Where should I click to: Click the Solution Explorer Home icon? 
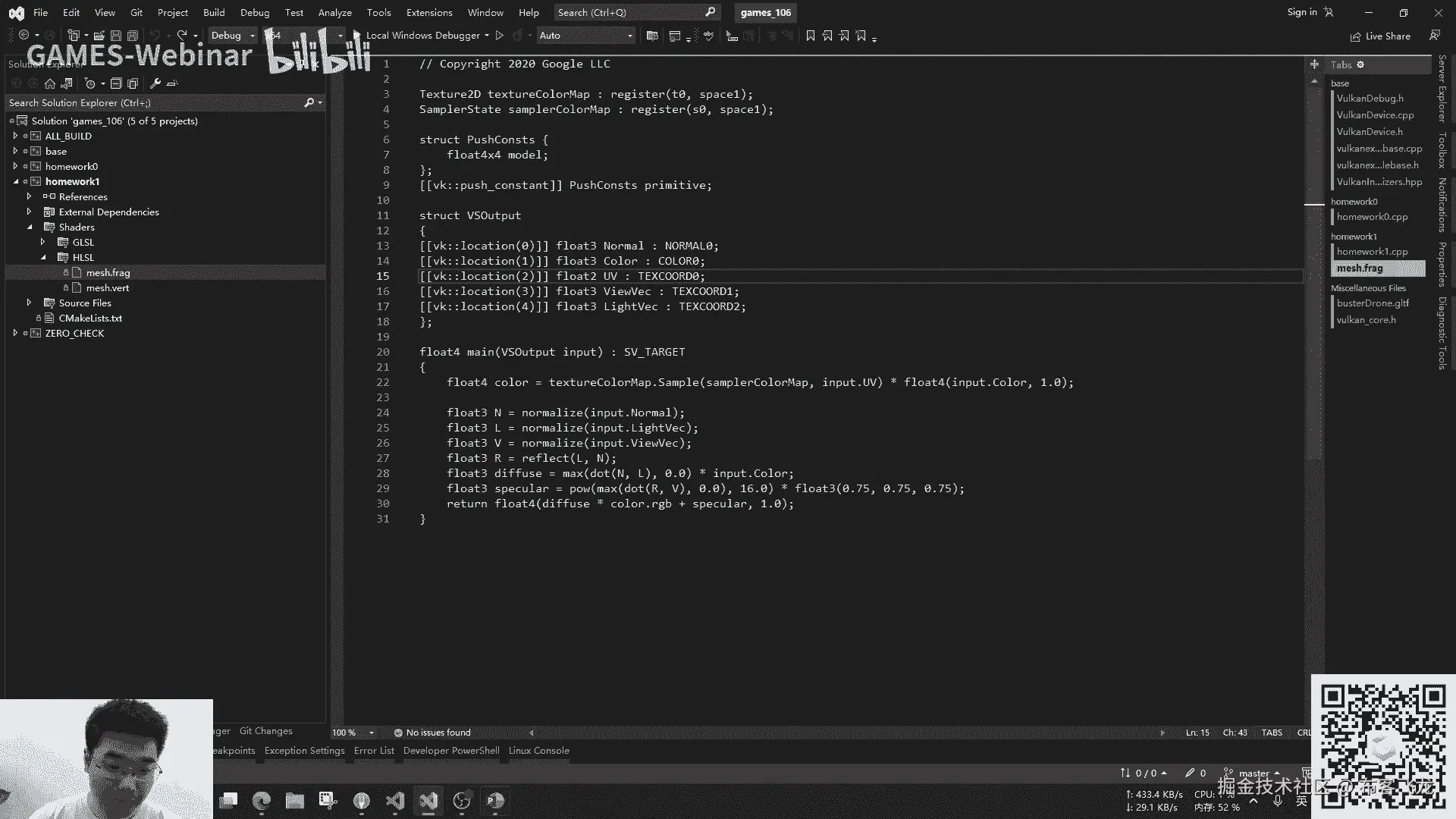click(x=50, y=83)
